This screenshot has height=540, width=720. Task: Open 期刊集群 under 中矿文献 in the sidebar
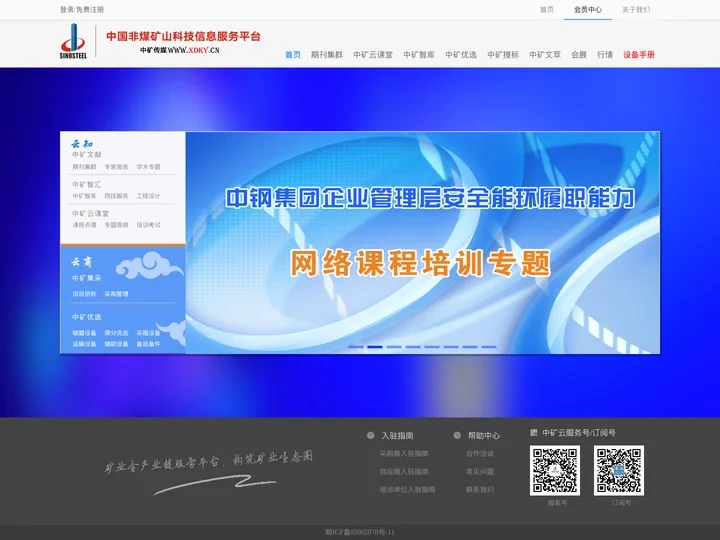click(x=84, y=167)
